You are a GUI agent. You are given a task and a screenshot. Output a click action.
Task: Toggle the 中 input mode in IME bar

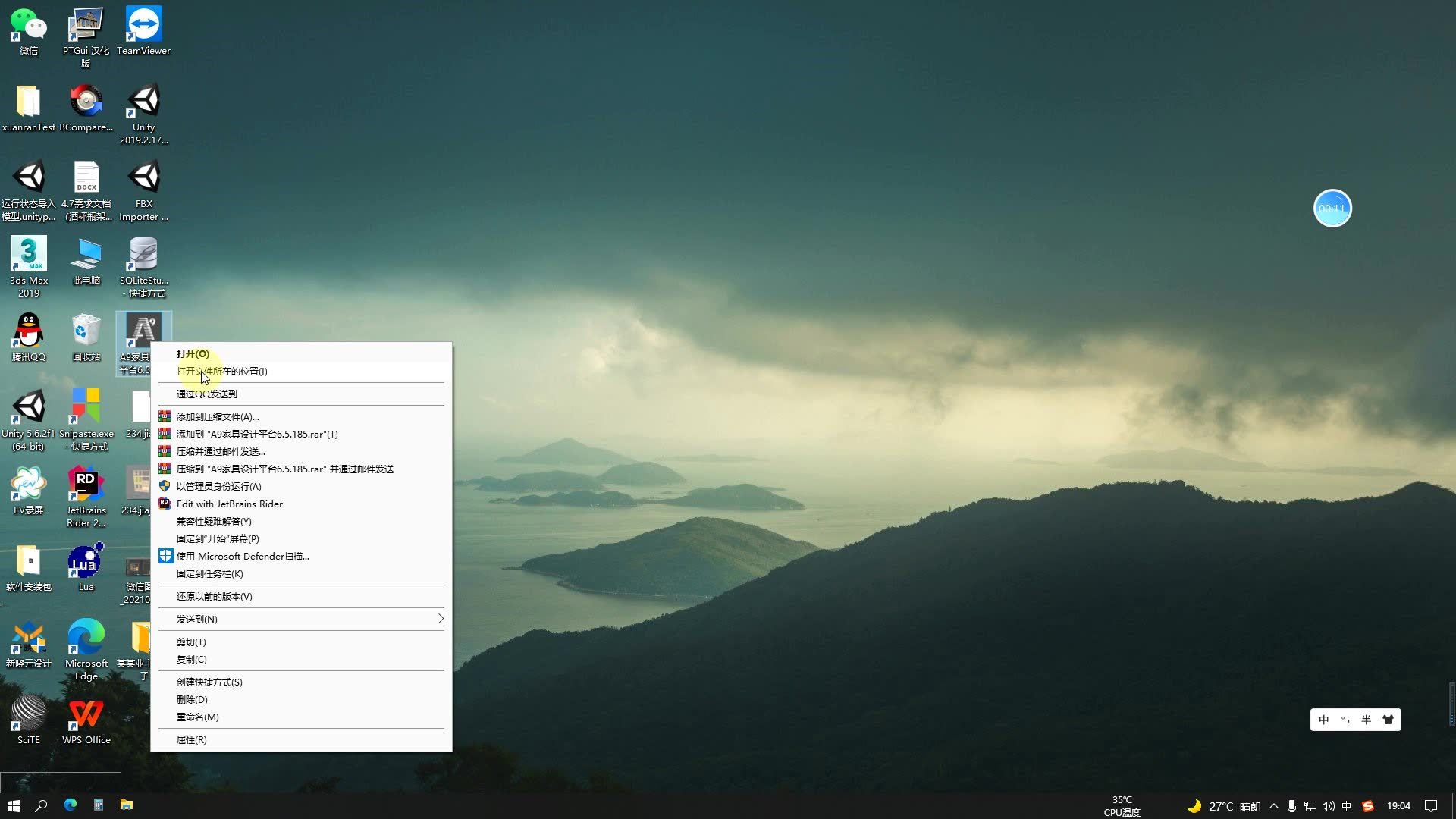pos(1324,720)
